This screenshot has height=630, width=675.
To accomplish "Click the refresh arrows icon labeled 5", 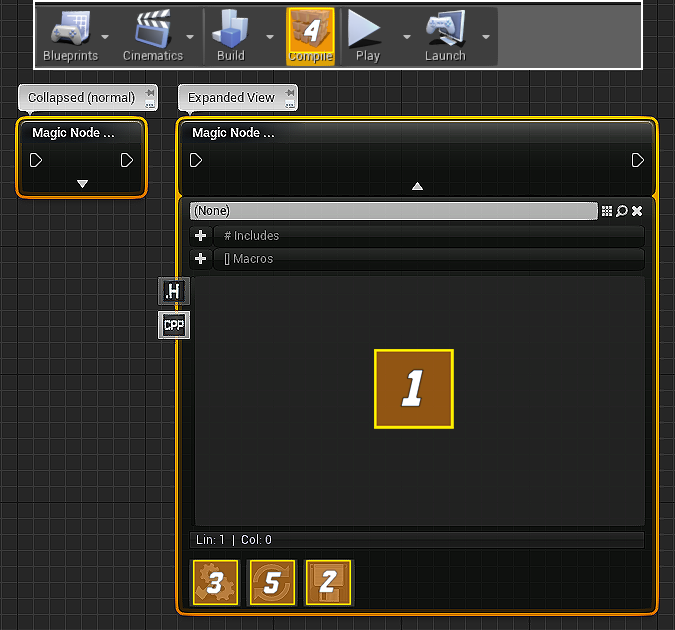I will coord(273,582).
